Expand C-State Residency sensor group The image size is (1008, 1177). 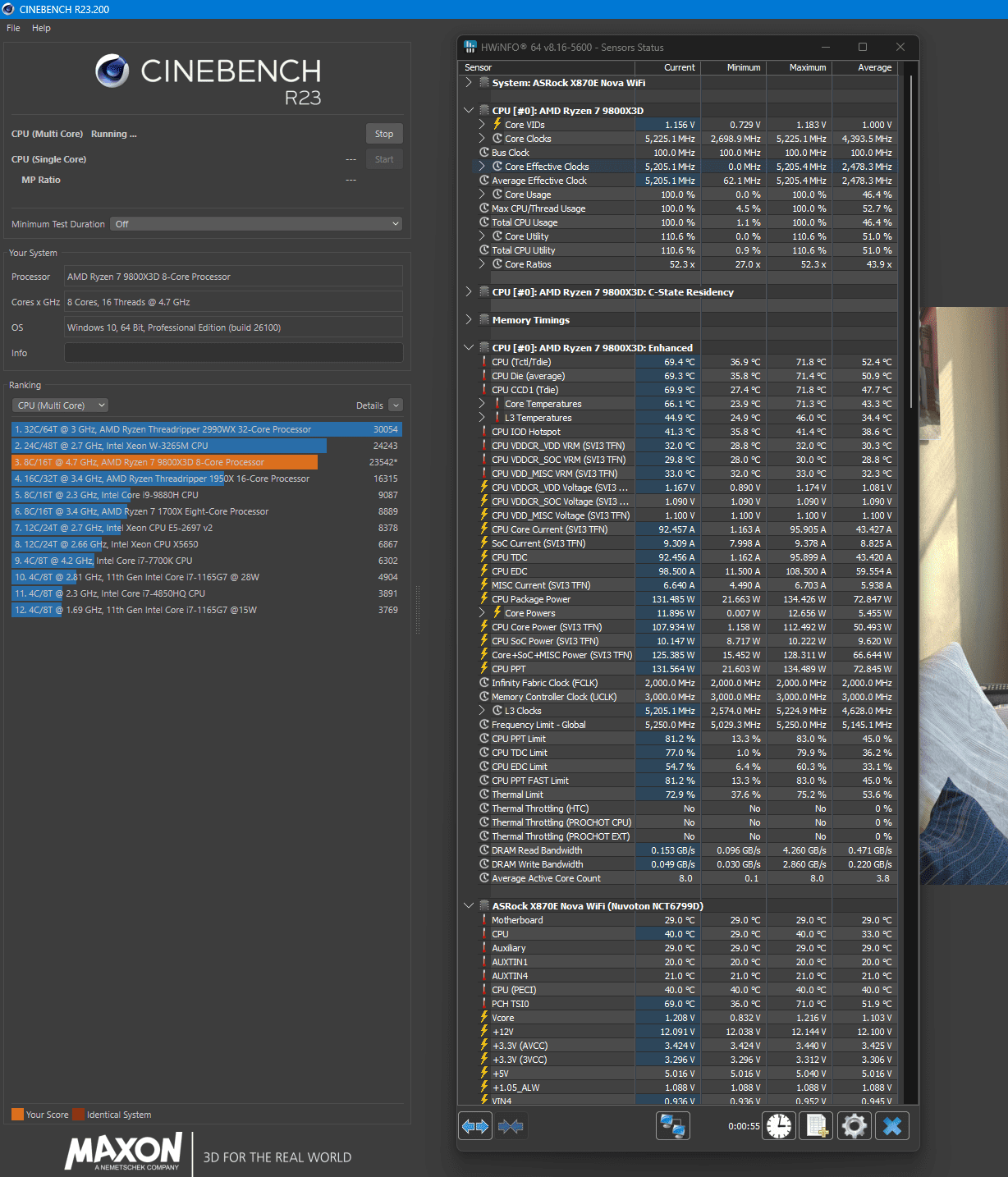(469, 292)
